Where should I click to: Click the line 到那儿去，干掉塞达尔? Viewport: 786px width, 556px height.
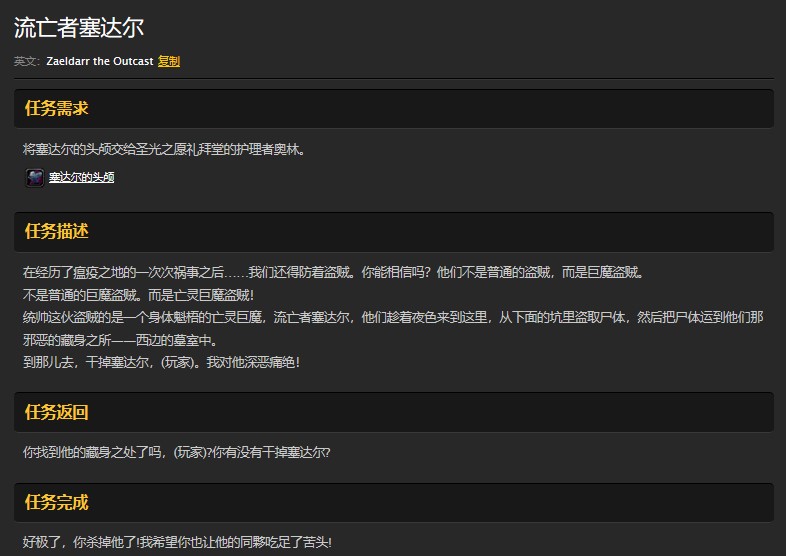[160, 362]
